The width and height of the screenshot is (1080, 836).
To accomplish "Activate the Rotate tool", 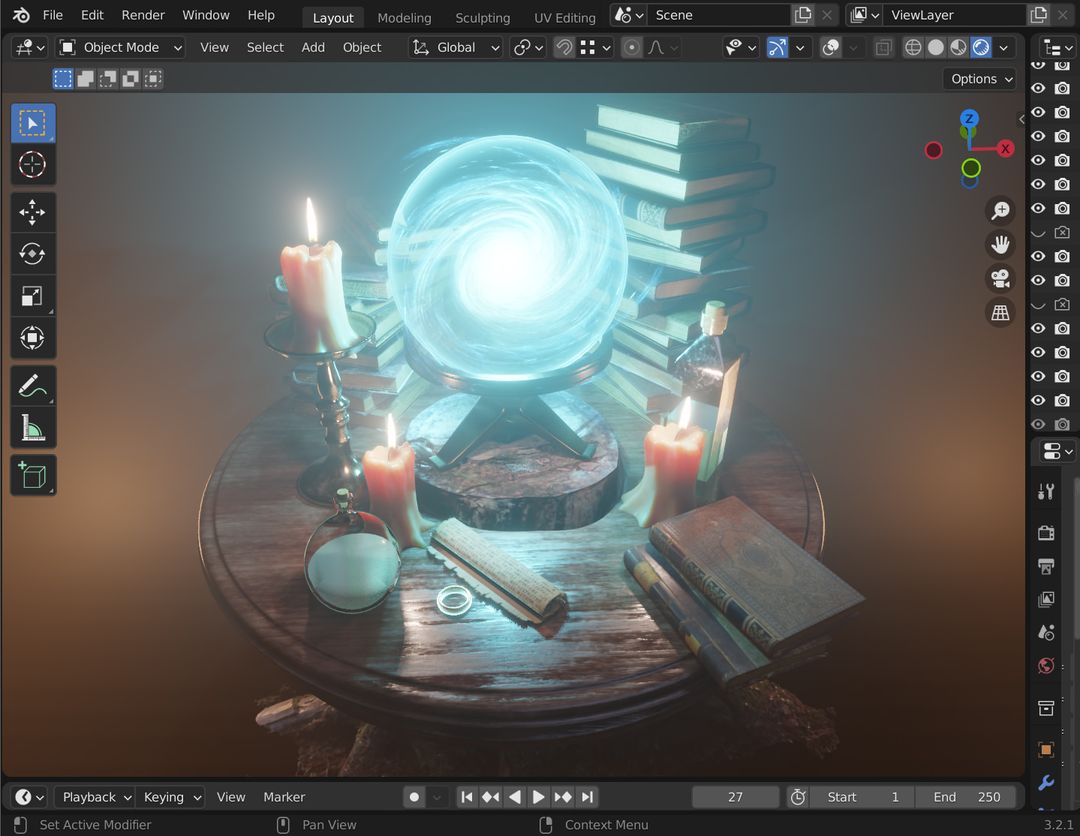I will pos(33,254).
